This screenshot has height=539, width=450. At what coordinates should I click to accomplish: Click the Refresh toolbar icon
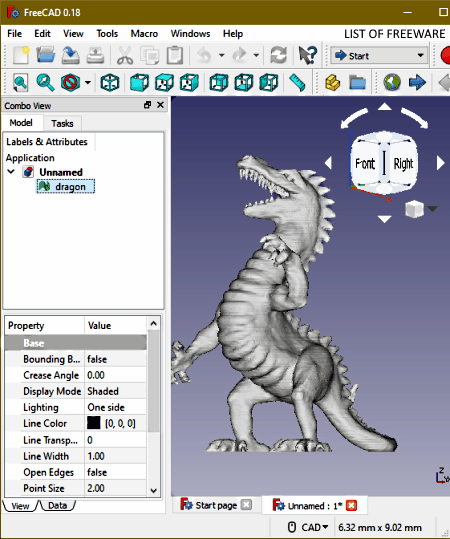click(x=278, y=55)
